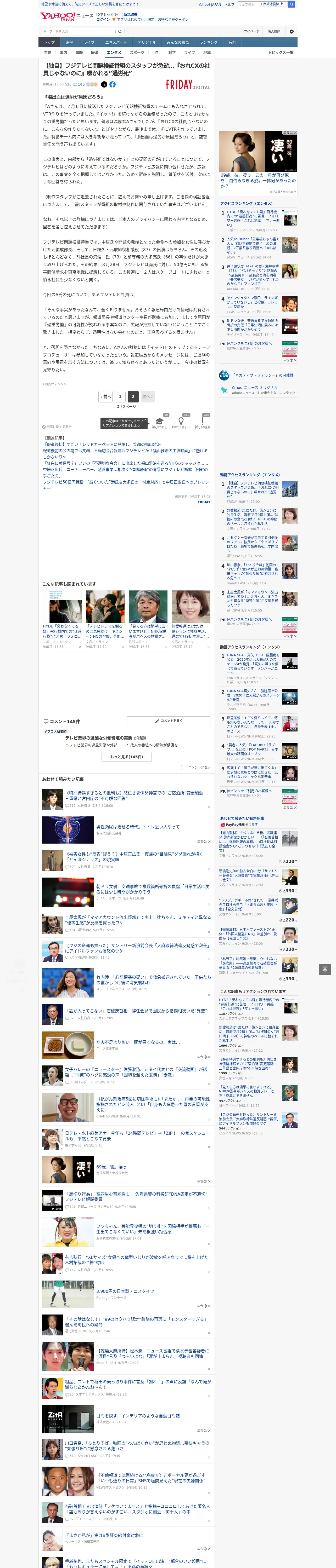Open the ライブ tab in main navigation

pyautogui.click(x=89, y=43)
